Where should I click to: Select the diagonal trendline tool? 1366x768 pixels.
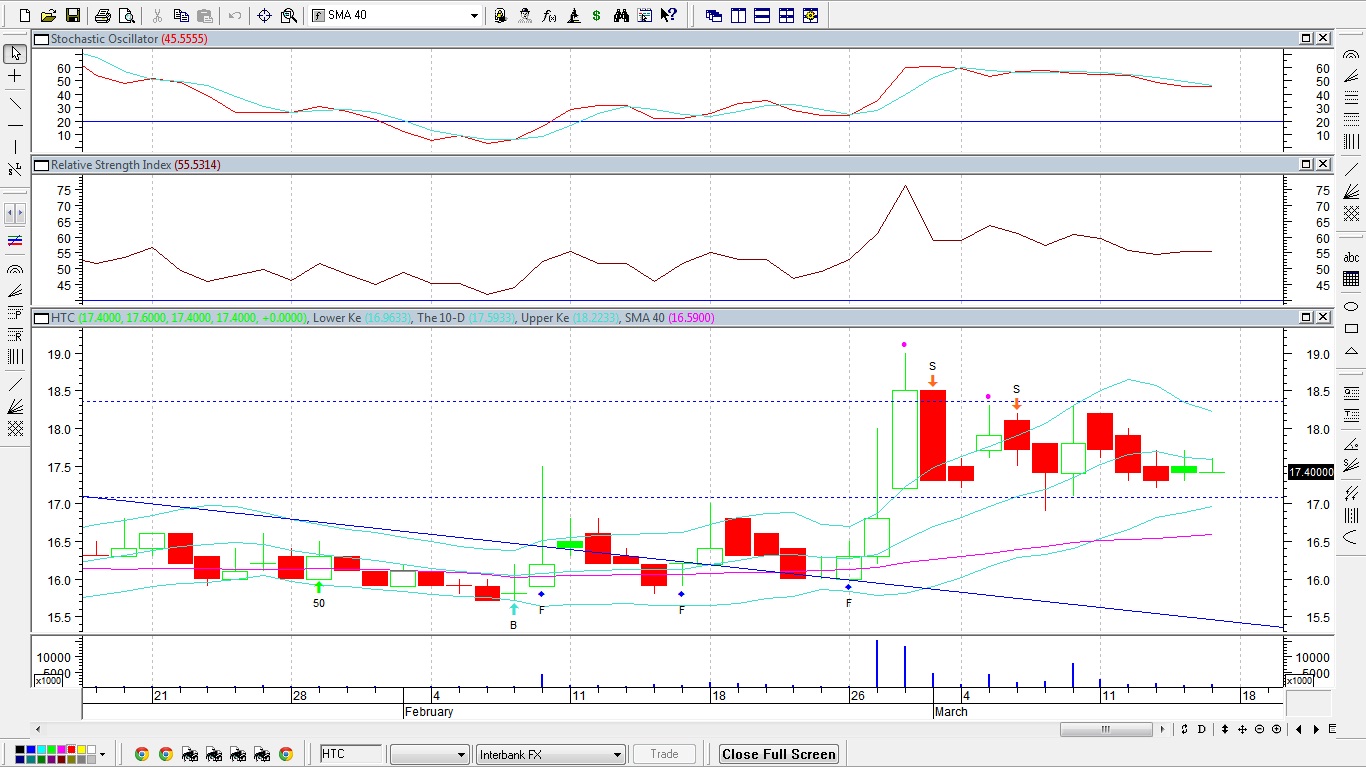15,103
